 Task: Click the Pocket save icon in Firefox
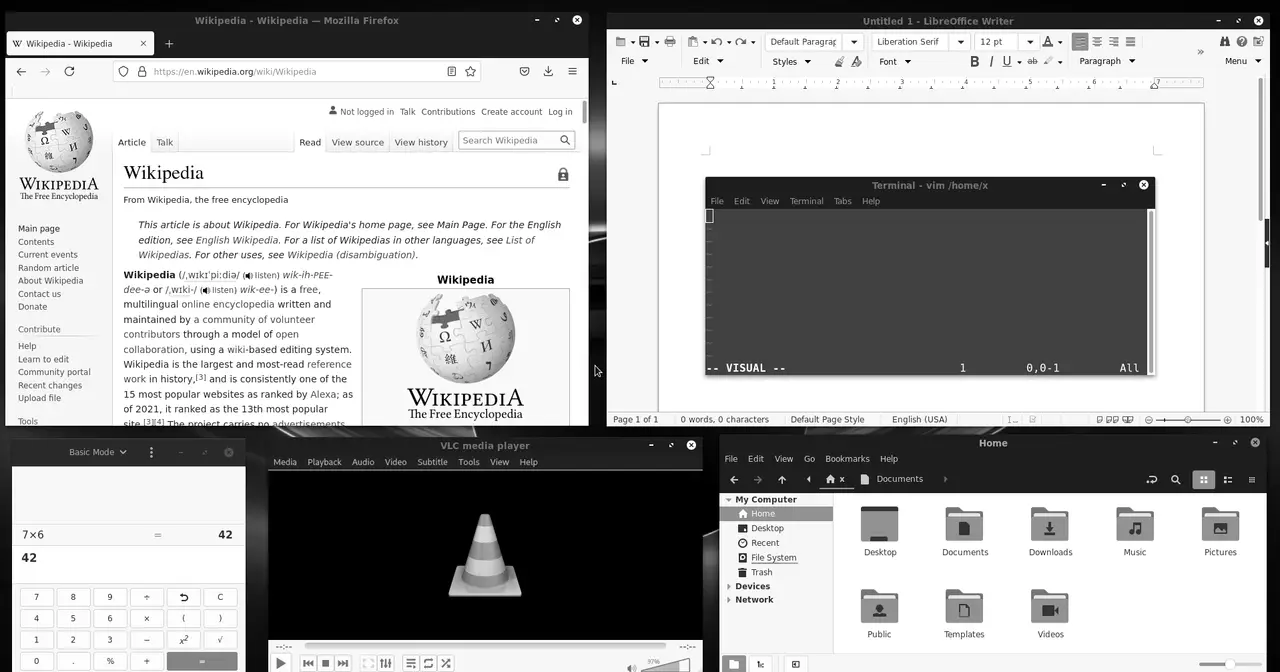click(x=524, y=72)
